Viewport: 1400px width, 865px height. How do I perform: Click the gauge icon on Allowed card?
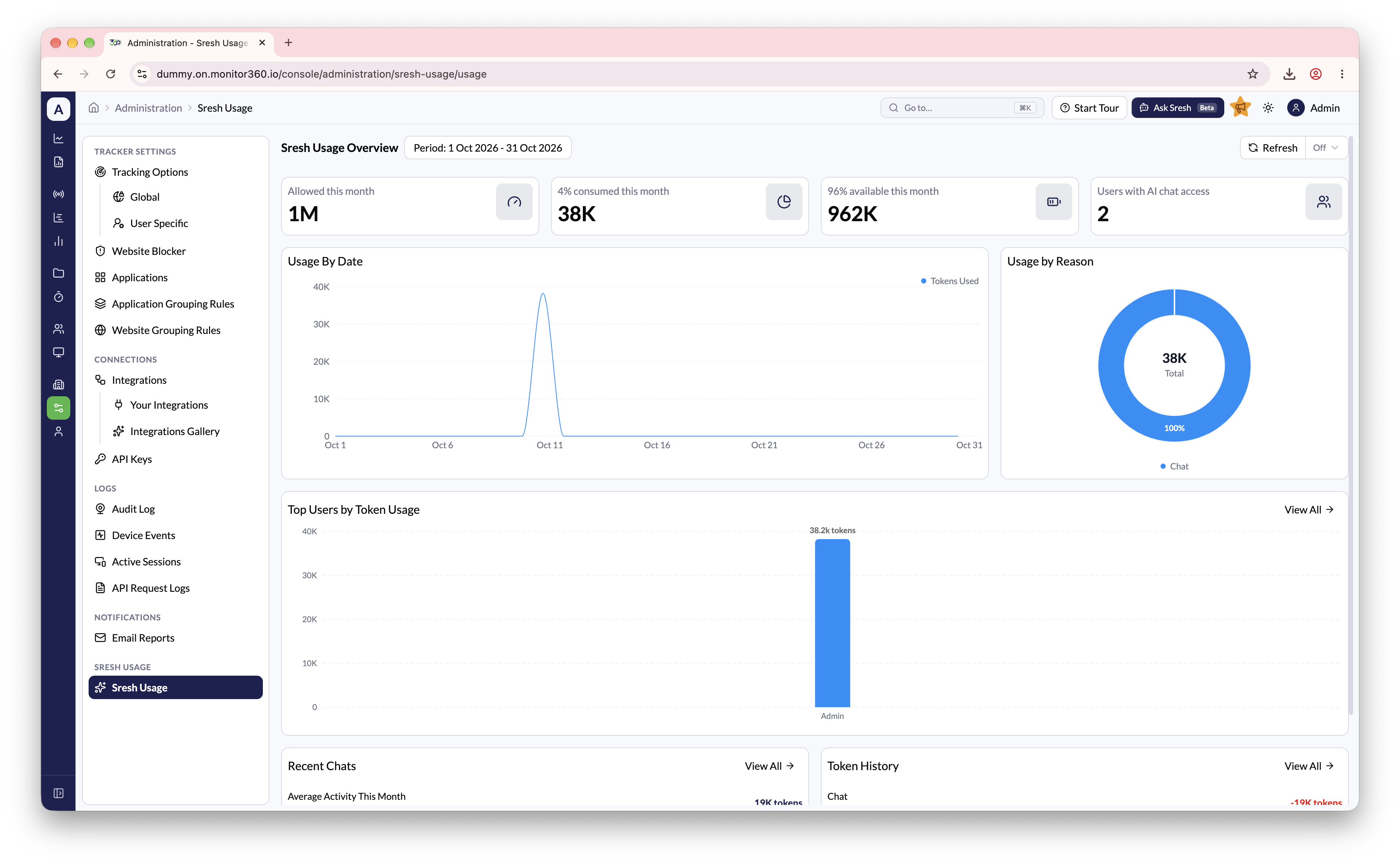point(514,201)
